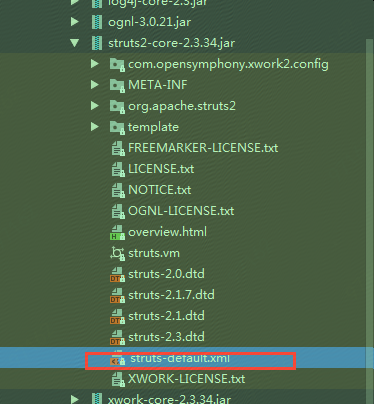Screen dimensions: 374x404
Task: Click the overview.html HTML file icon
Action: (117, 232)
